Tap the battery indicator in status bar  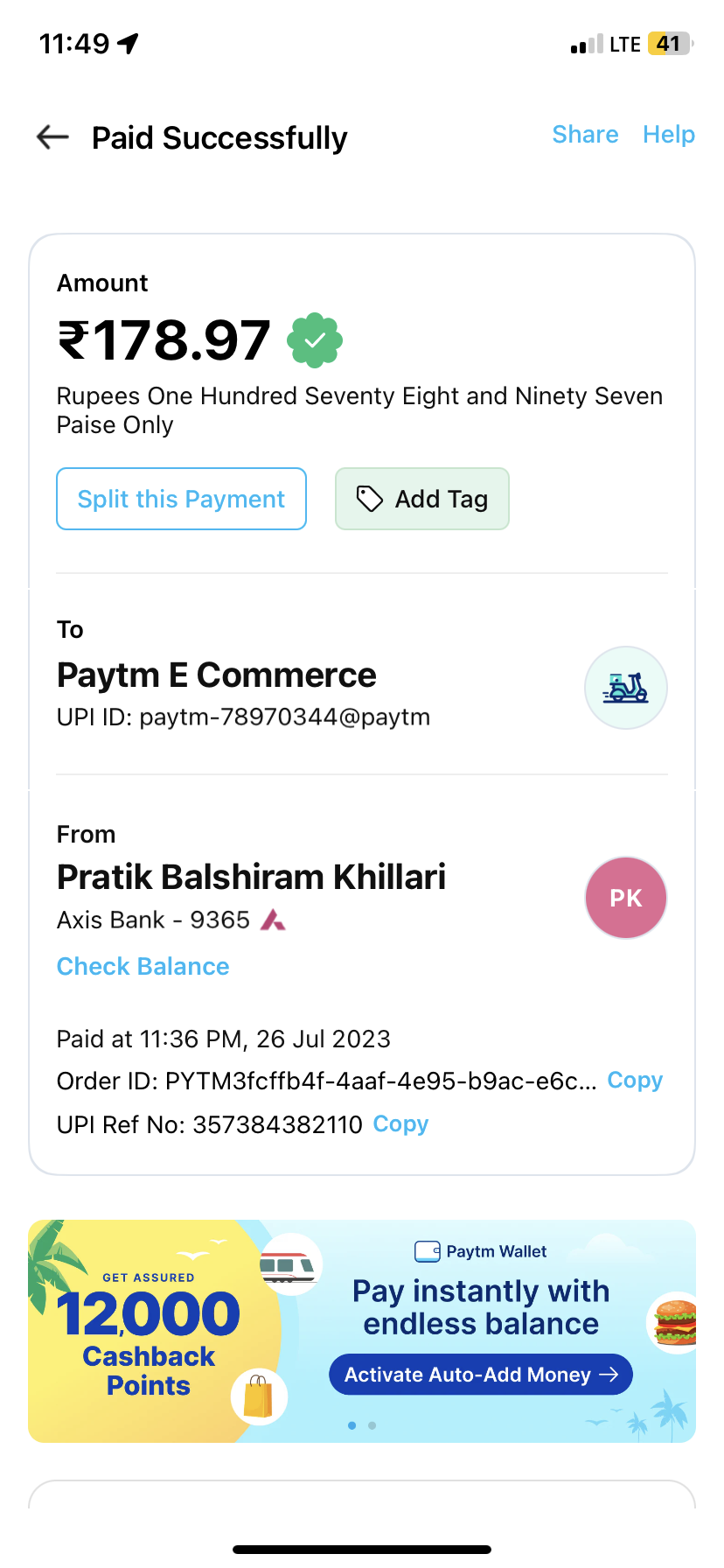point(670,44)
